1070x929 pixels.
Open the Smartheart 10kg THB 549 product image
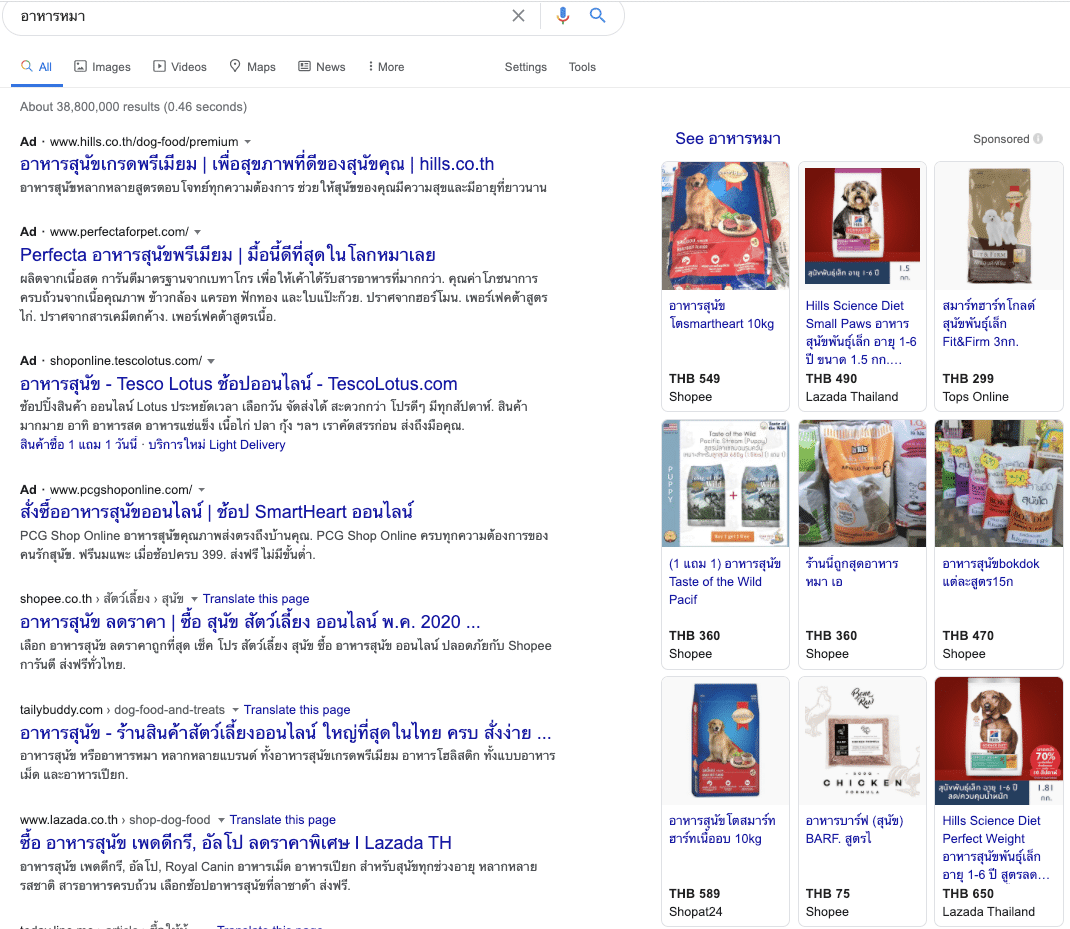click(x=725, y=226)
